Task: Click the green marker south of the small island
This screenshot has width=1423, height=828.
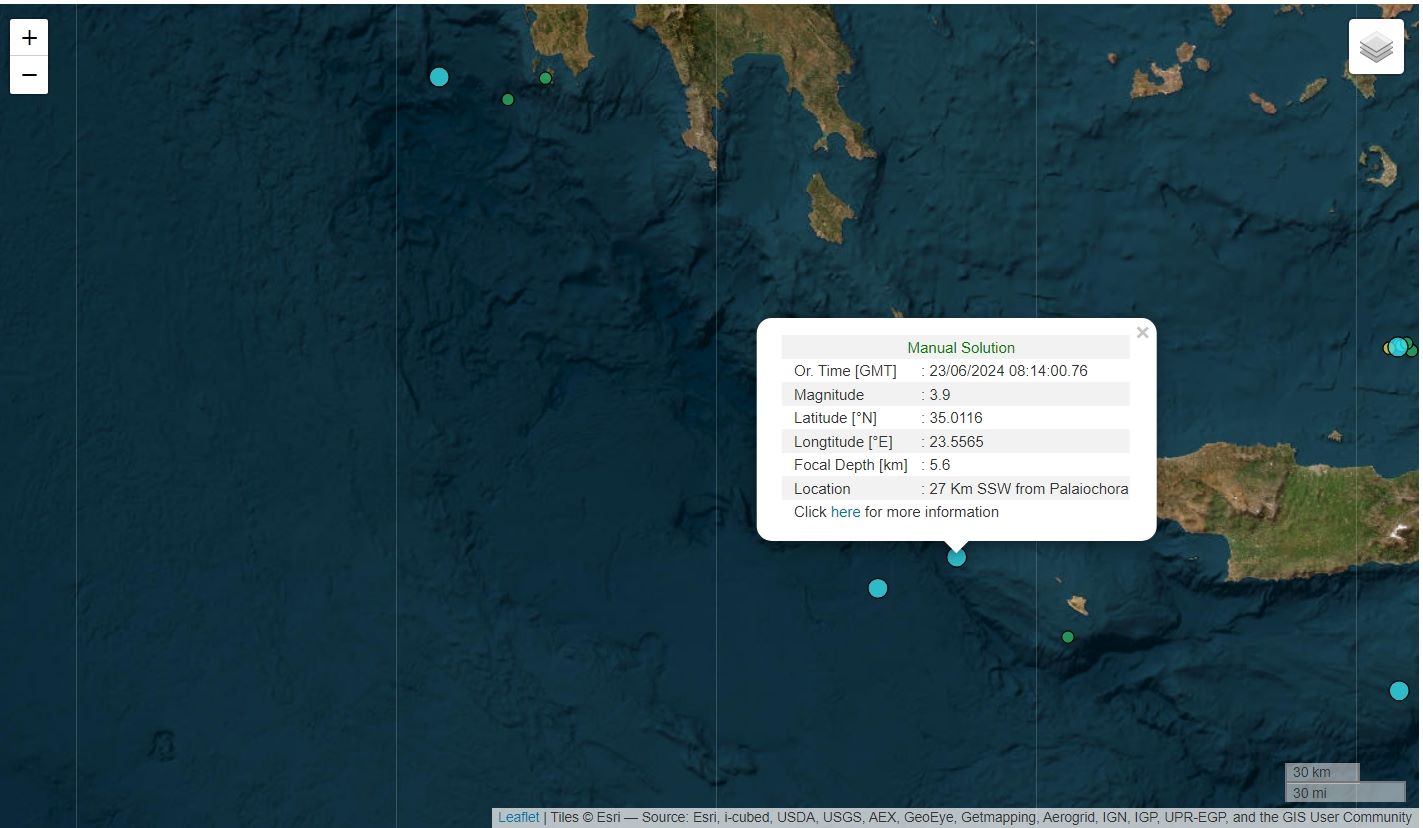Action: coord(1067,637)
